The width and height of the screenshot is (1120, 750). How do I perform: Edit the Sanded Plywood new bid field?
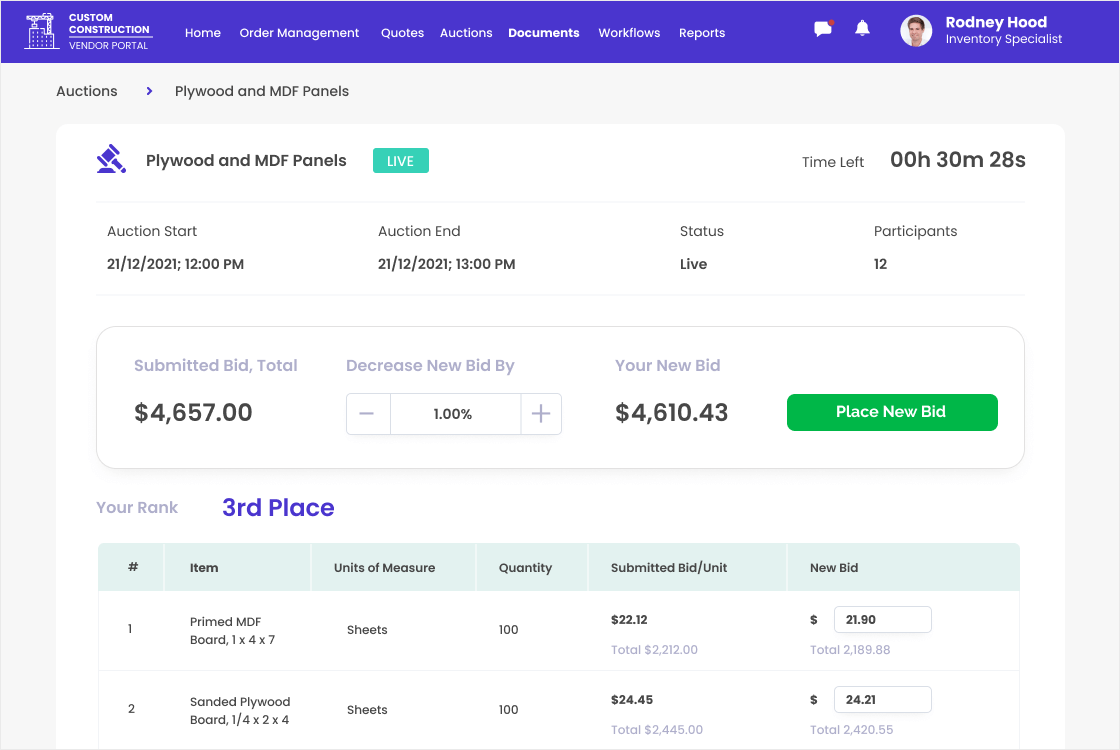882,700
